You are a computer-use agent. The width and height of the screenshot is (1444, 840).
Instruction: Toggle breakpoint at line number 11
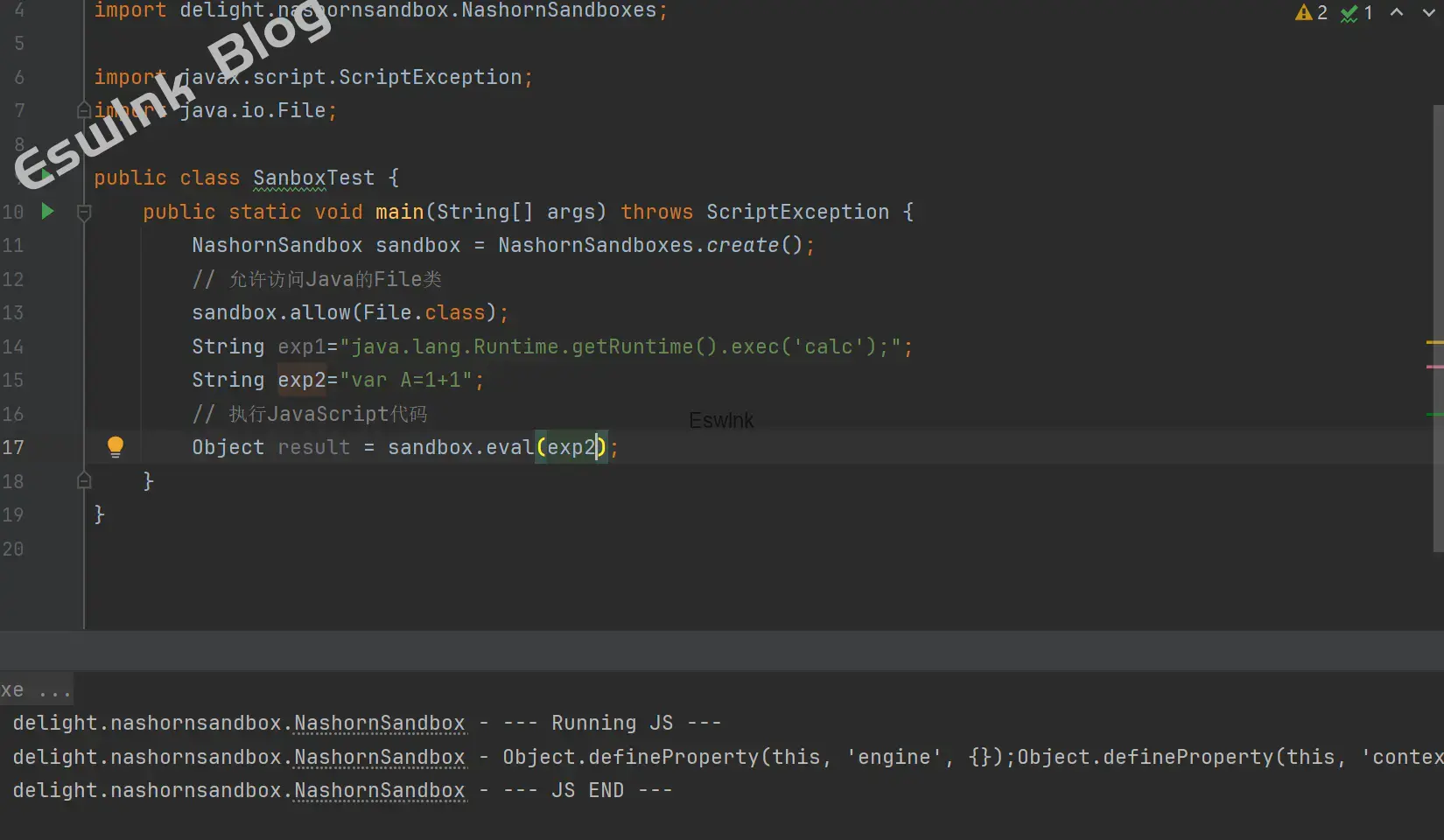pyautogui.click(x=13, y=246)
